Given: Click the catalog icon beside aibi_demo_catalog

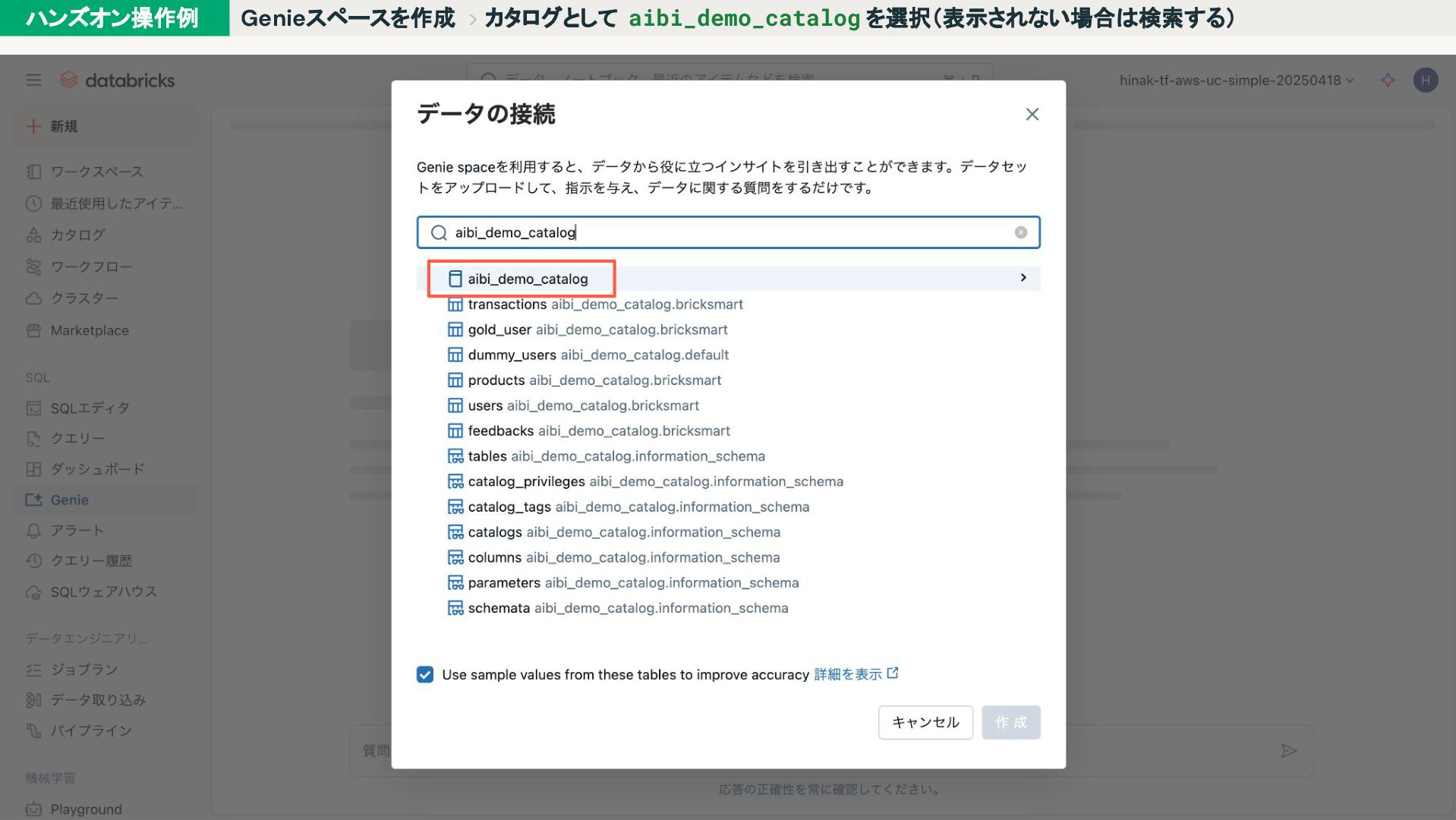Looking at the screenshot, I should pos(455,279).
